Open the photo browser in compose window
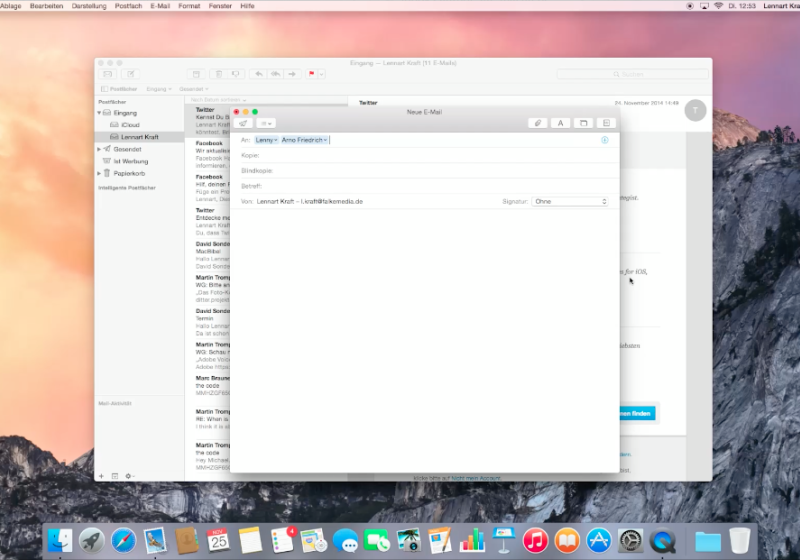This screenshot has width=800, height=560. (x=583, y=123)
